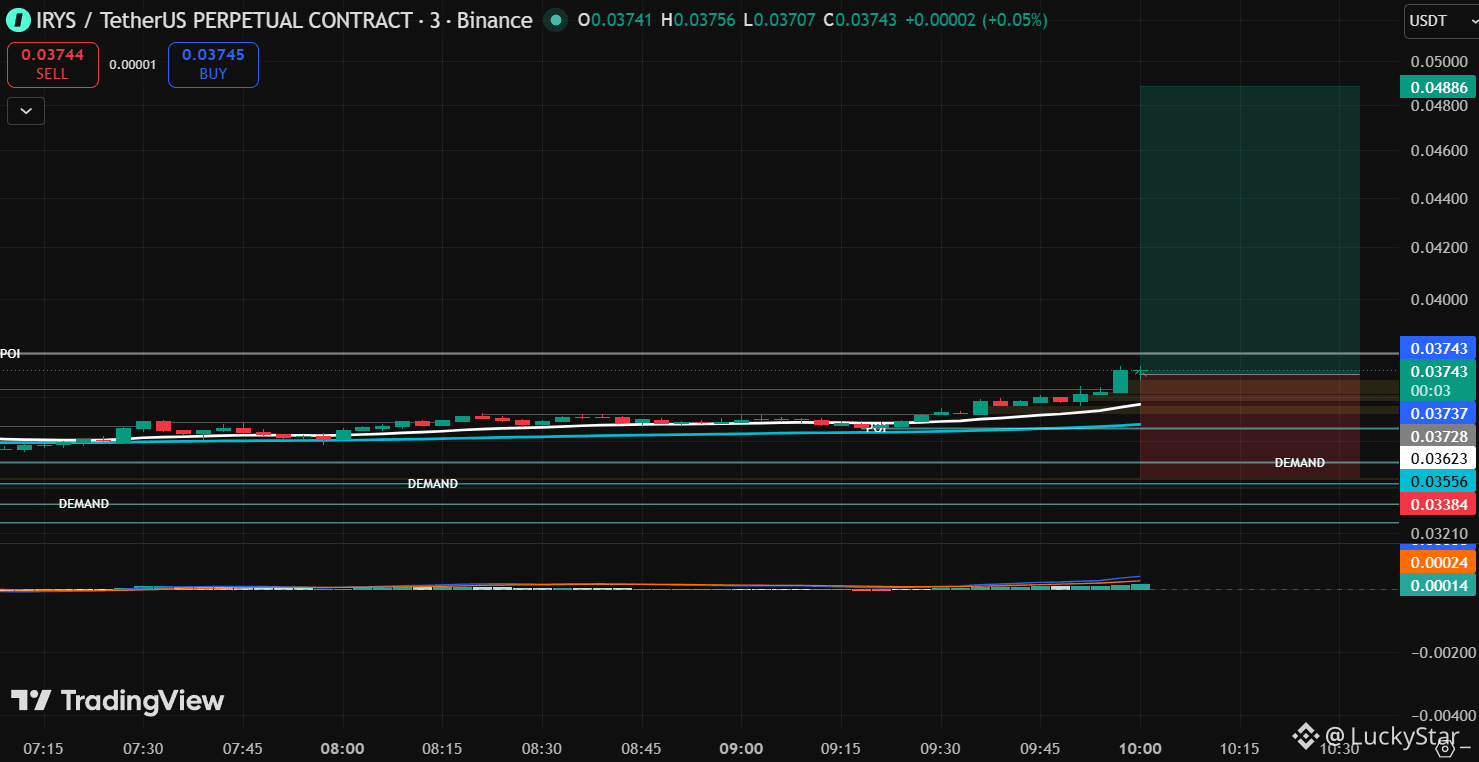Click the high value H0.03756
Screen dimensions: 1479x762
[698, 20]
